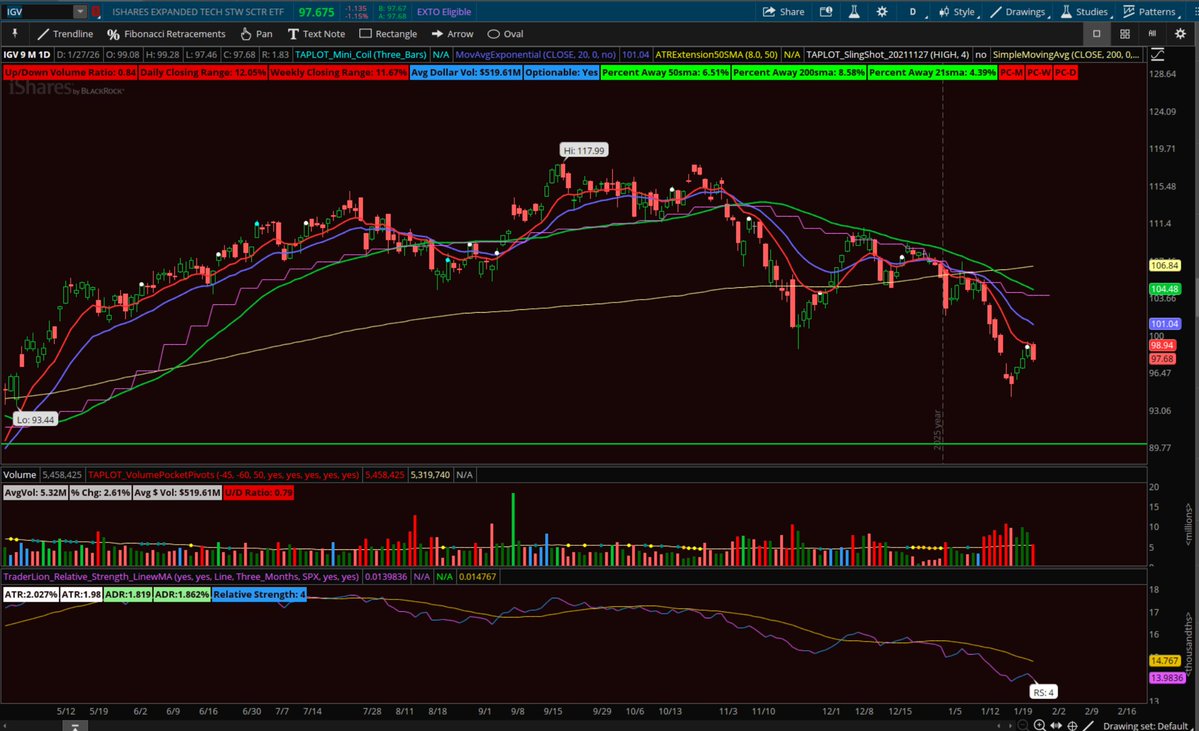Select the Fibonacci Retracements tool

[166, 34]
